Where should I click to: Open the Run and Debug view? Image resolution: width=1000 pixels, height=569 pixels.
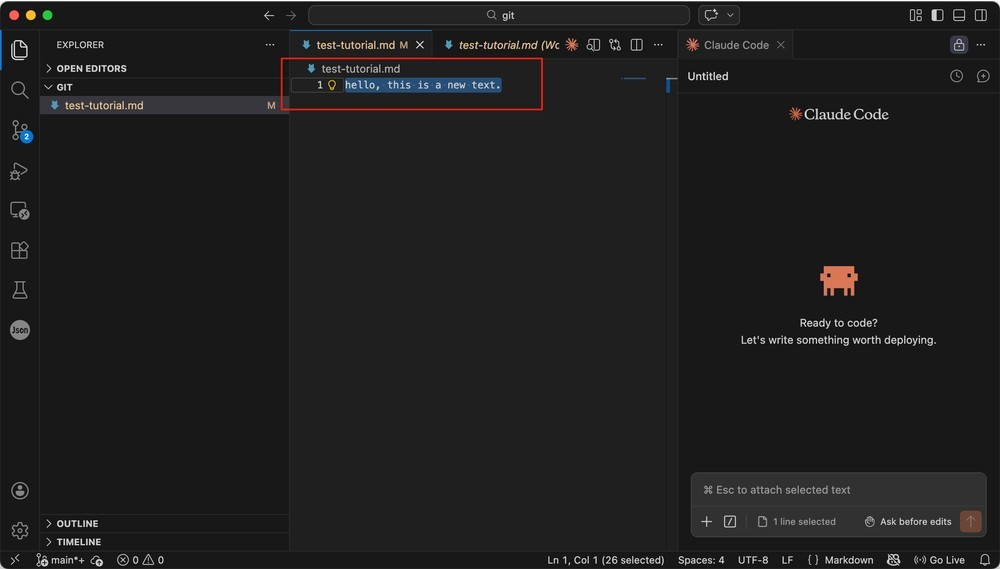click(x=20, y=171)
